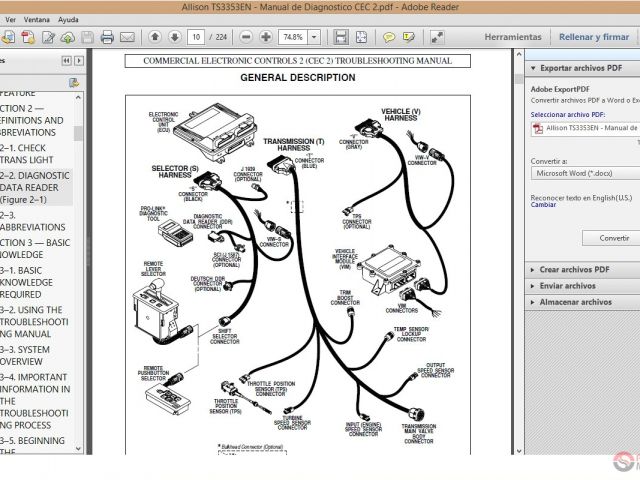Image resolution: width=640 pixels, height=480 pixels.
Task: Open the Ventana menu
Action: point(36,19)
